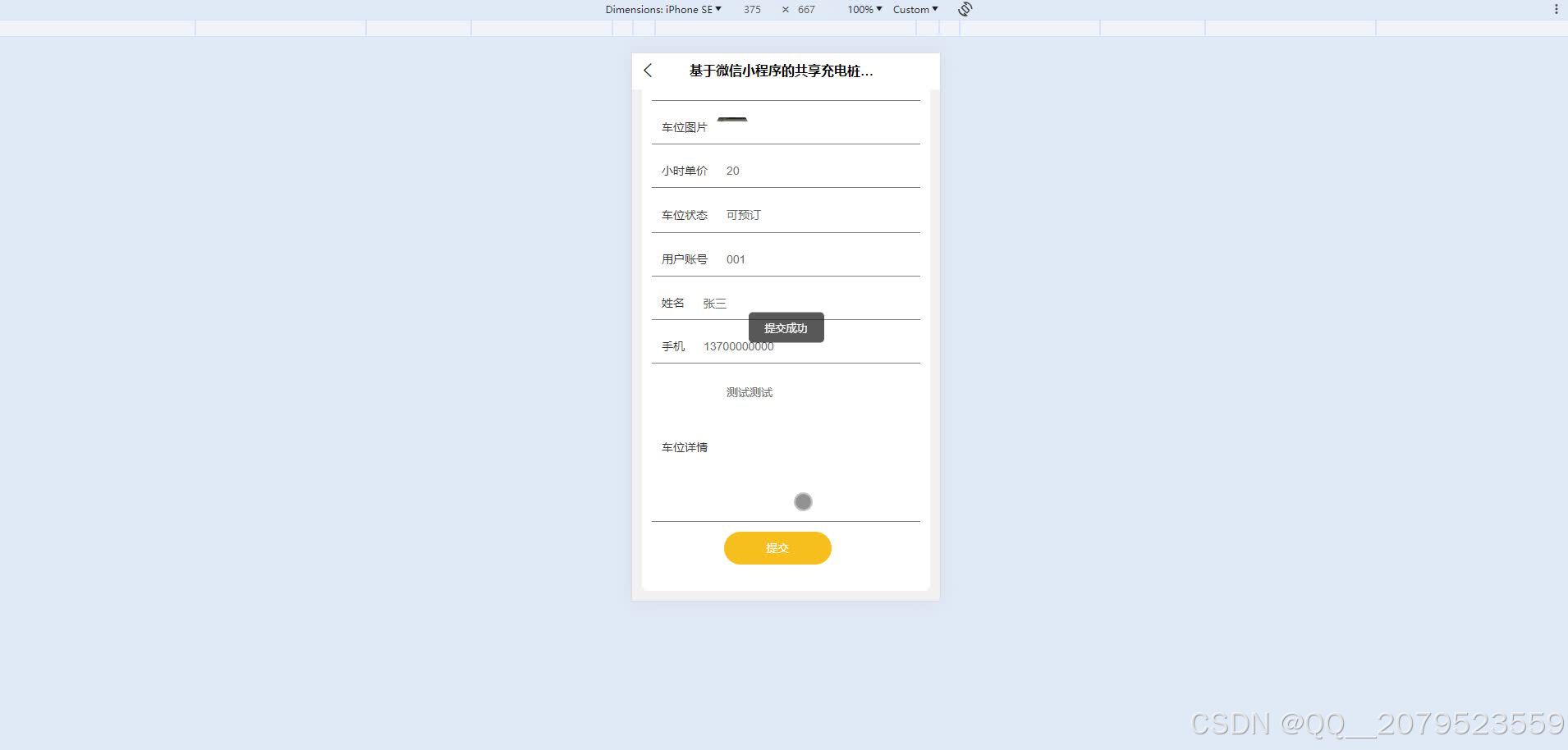Click the width field showing 375
The height and width of the screenshot is (750, 1568).
click(x=752, y=10)
